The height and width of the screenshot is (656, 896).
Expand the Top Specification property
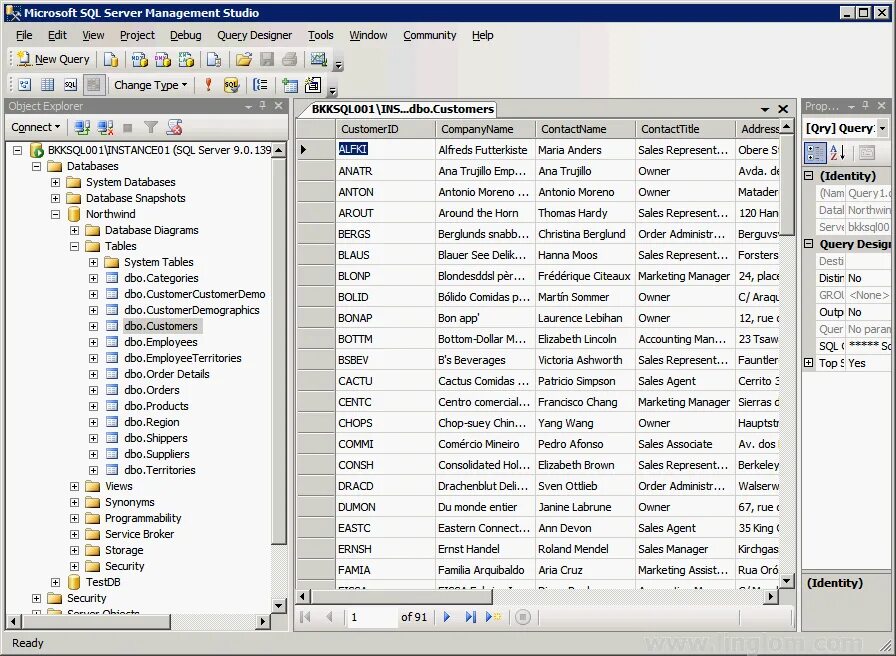point(809,363)
